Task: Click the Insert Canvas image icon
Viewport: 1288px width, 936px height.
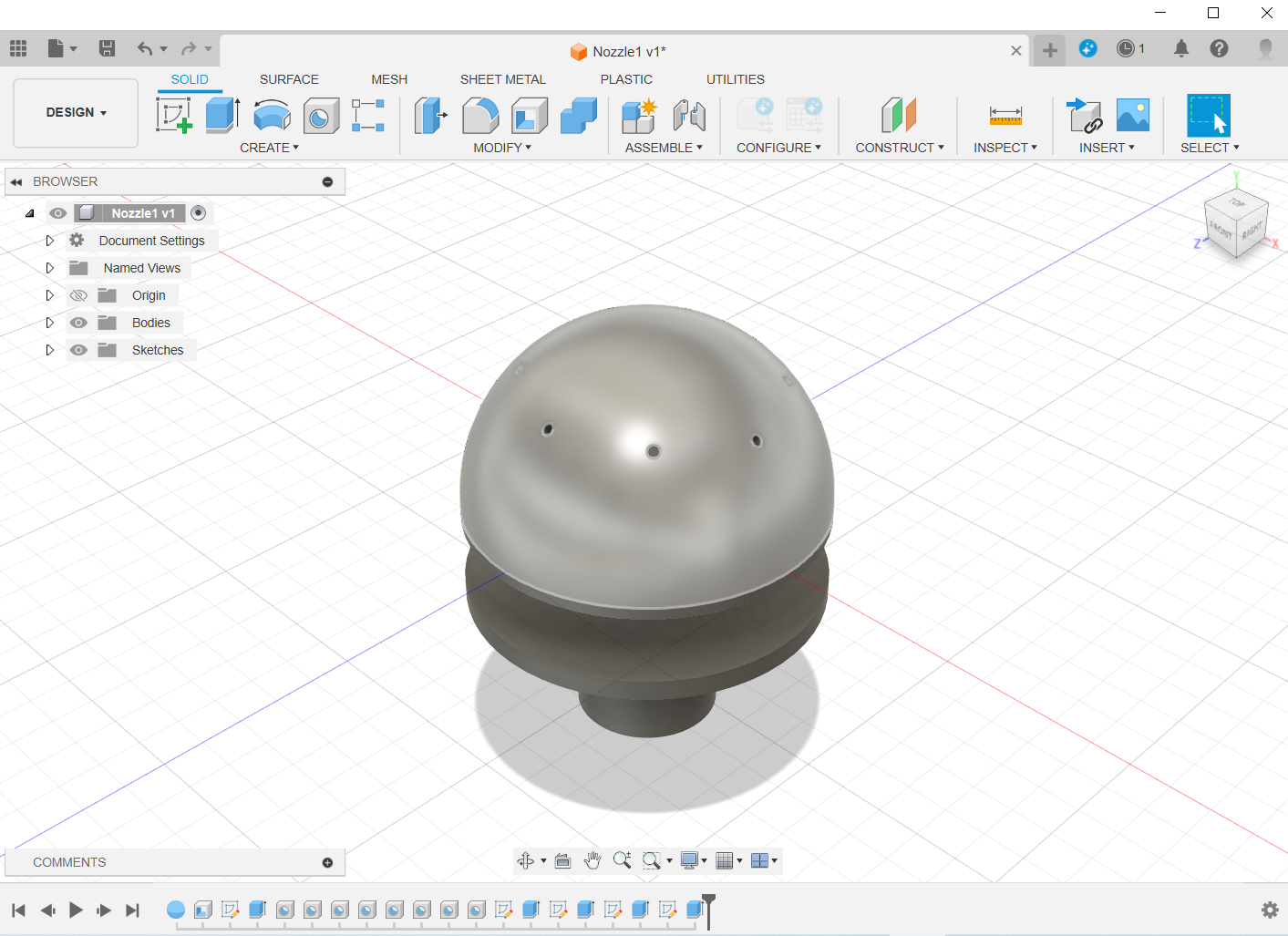Action: pos(1133,116)
